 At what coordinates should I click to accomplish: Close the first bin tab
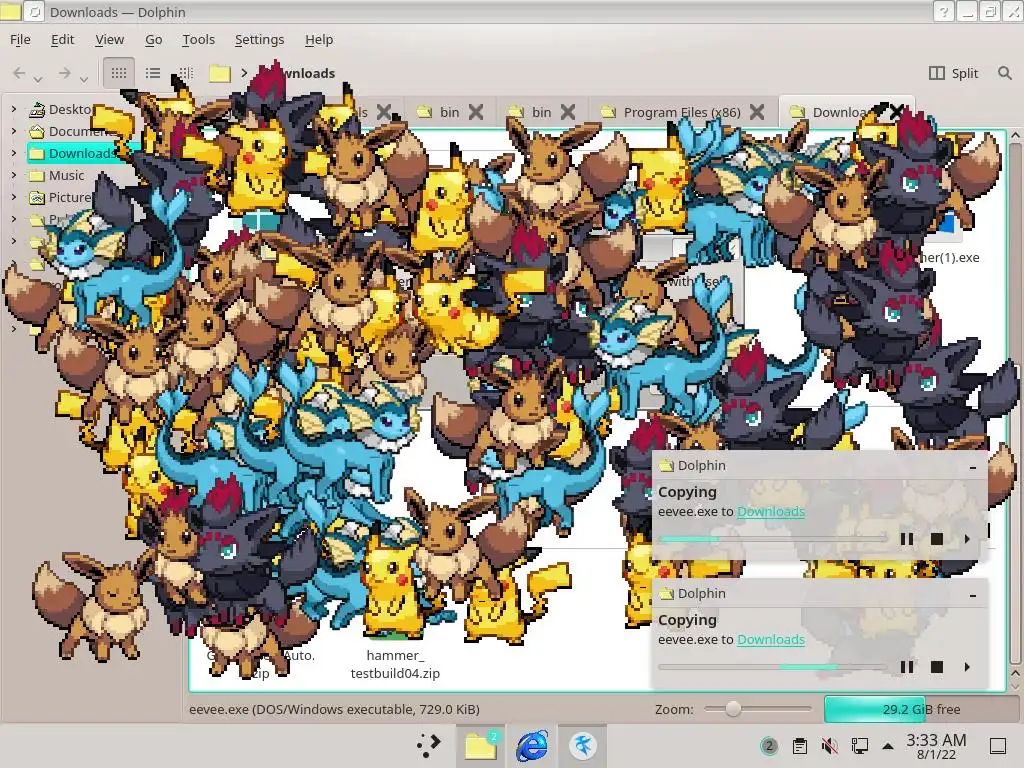point(476,112)
